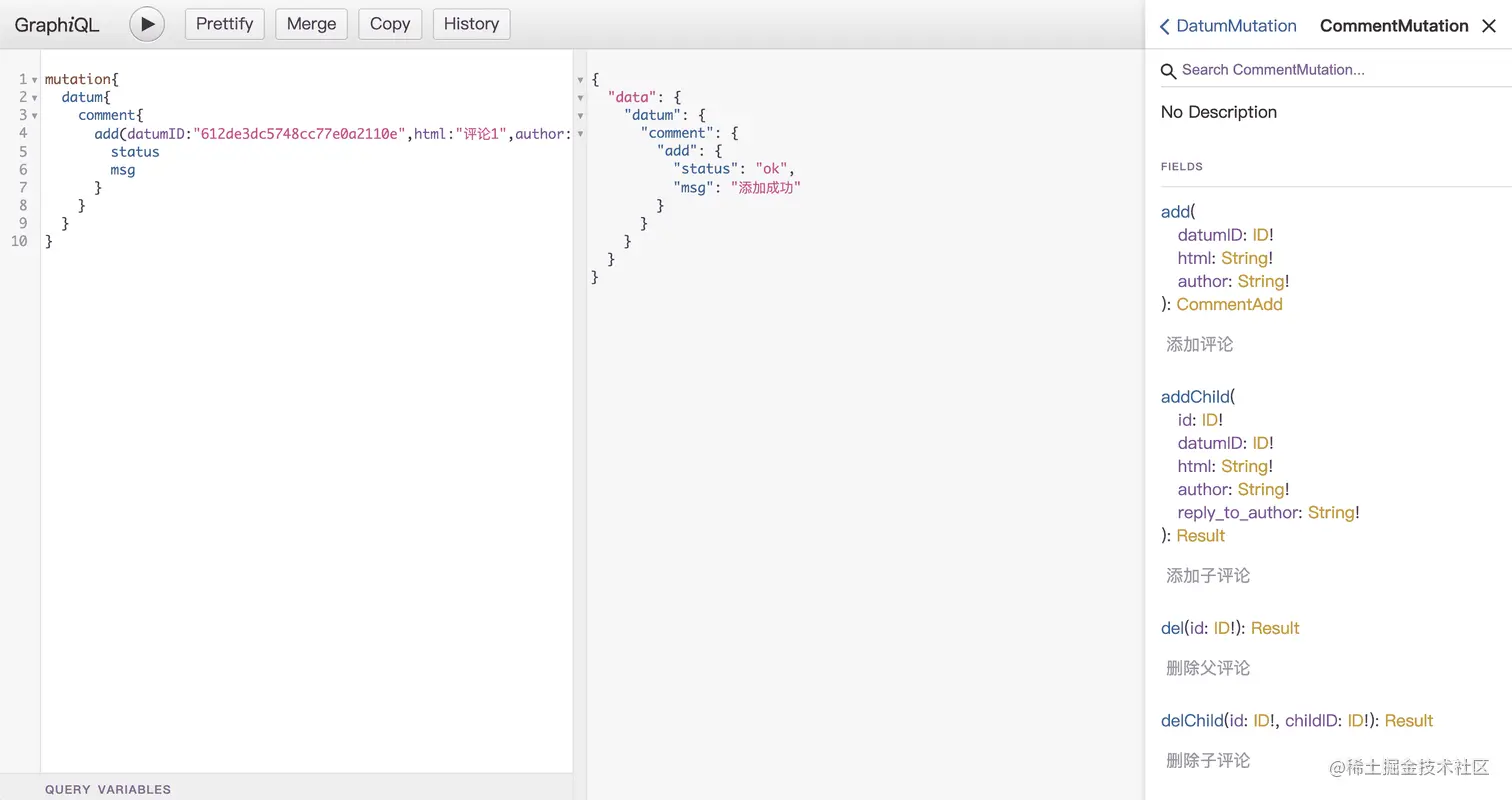This screenshot has height=800, width=1512.
Task: Close the documentation explorer with the X icon
Action: [x=1489, y=26]
